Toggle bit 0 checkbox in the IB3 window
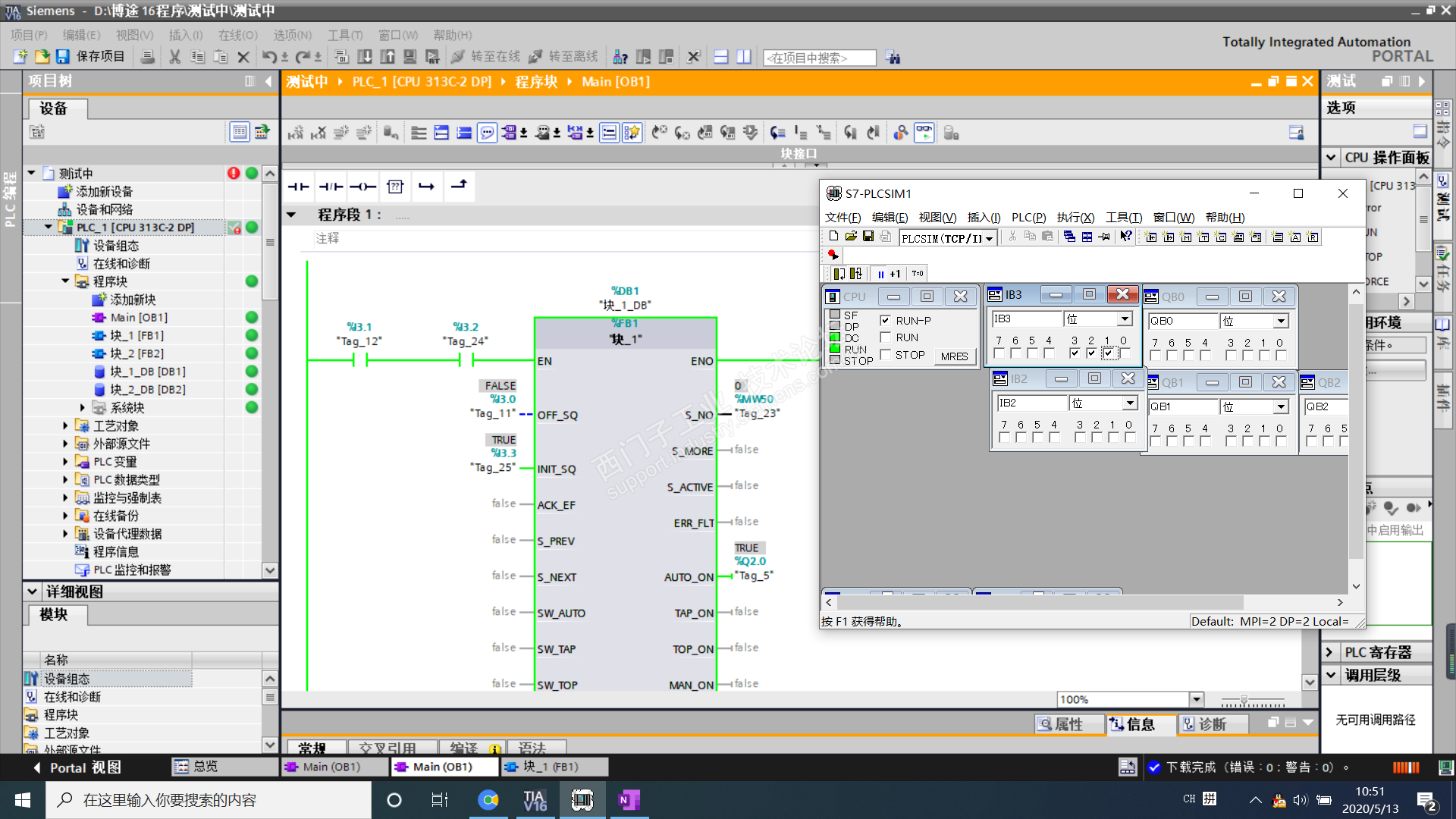Image resolution: width=1456 pixels, height=819 pixels. point(1125,353)
